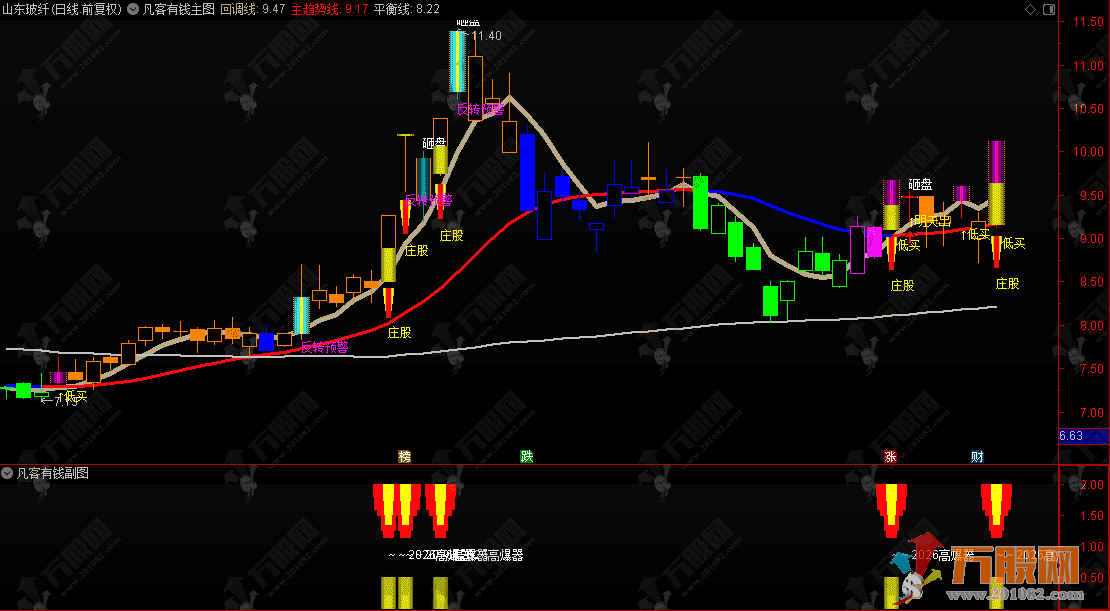Viewport: 1110px width, 611px height.
Task: Click the 砸盘 label near 9.50 on right
Action: coord(920,184)
